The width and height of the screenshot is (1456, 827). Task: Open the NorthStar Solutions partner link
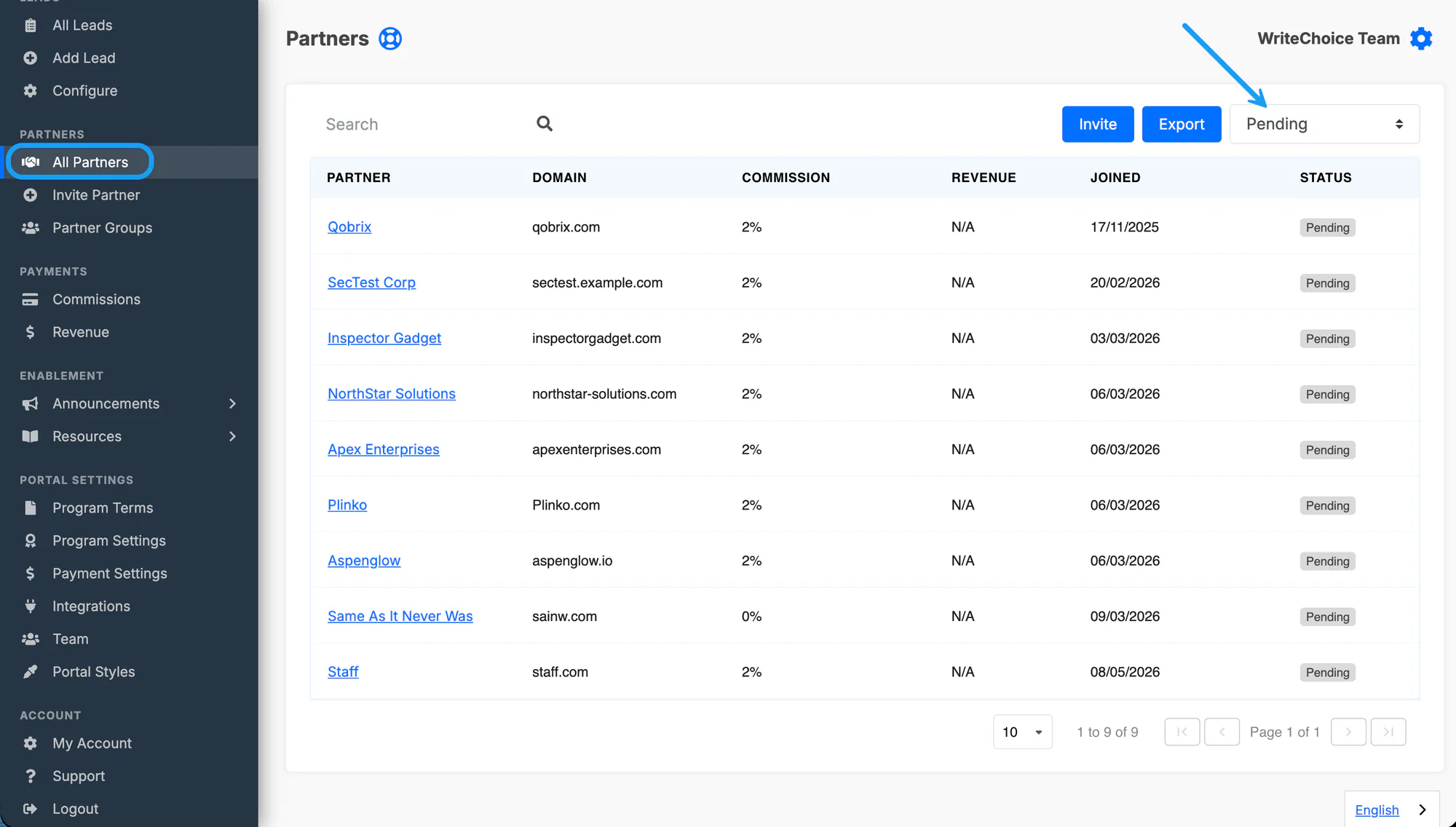pyautogui.click(x=392, y=393)
